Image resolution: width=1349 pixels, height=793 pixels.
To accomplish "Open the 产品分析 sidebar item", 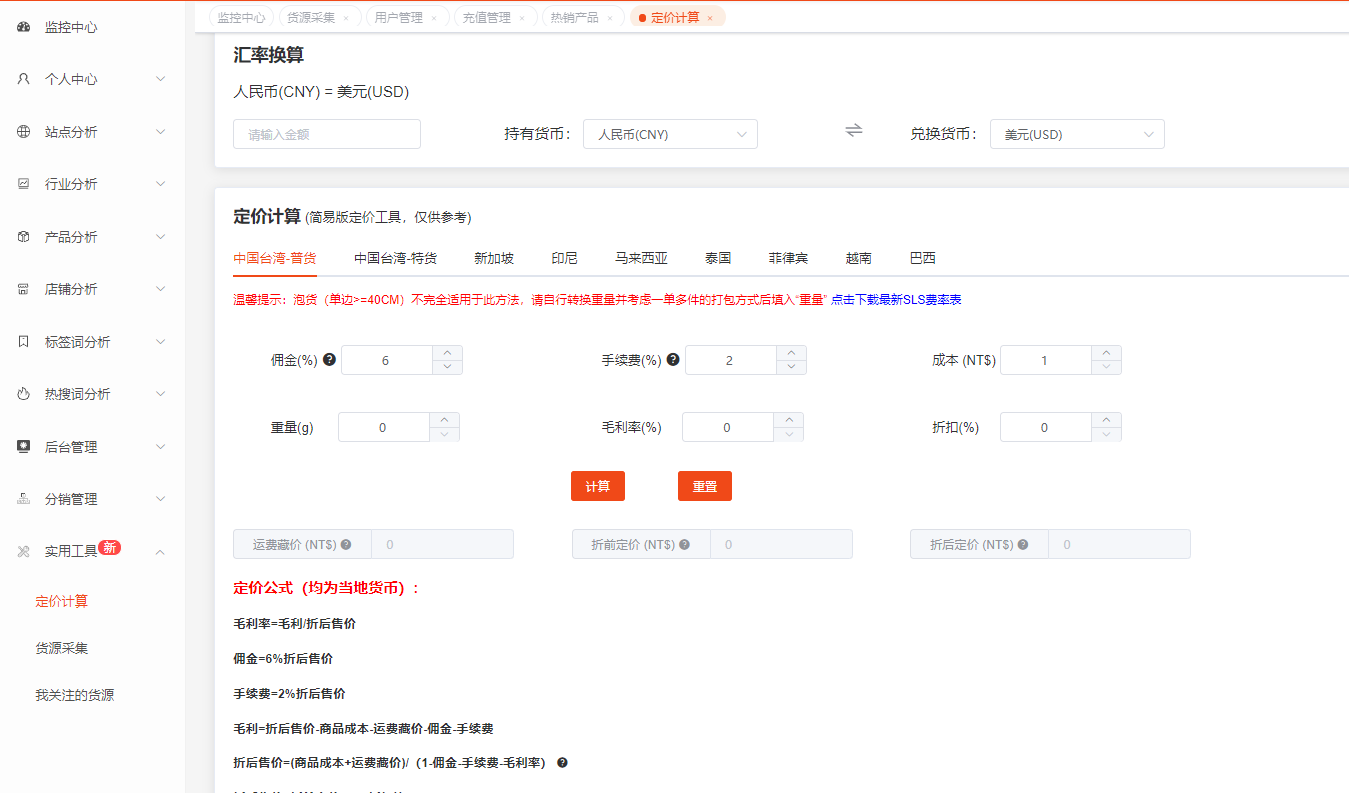I will pyautogui.click(x=70, y=236).
